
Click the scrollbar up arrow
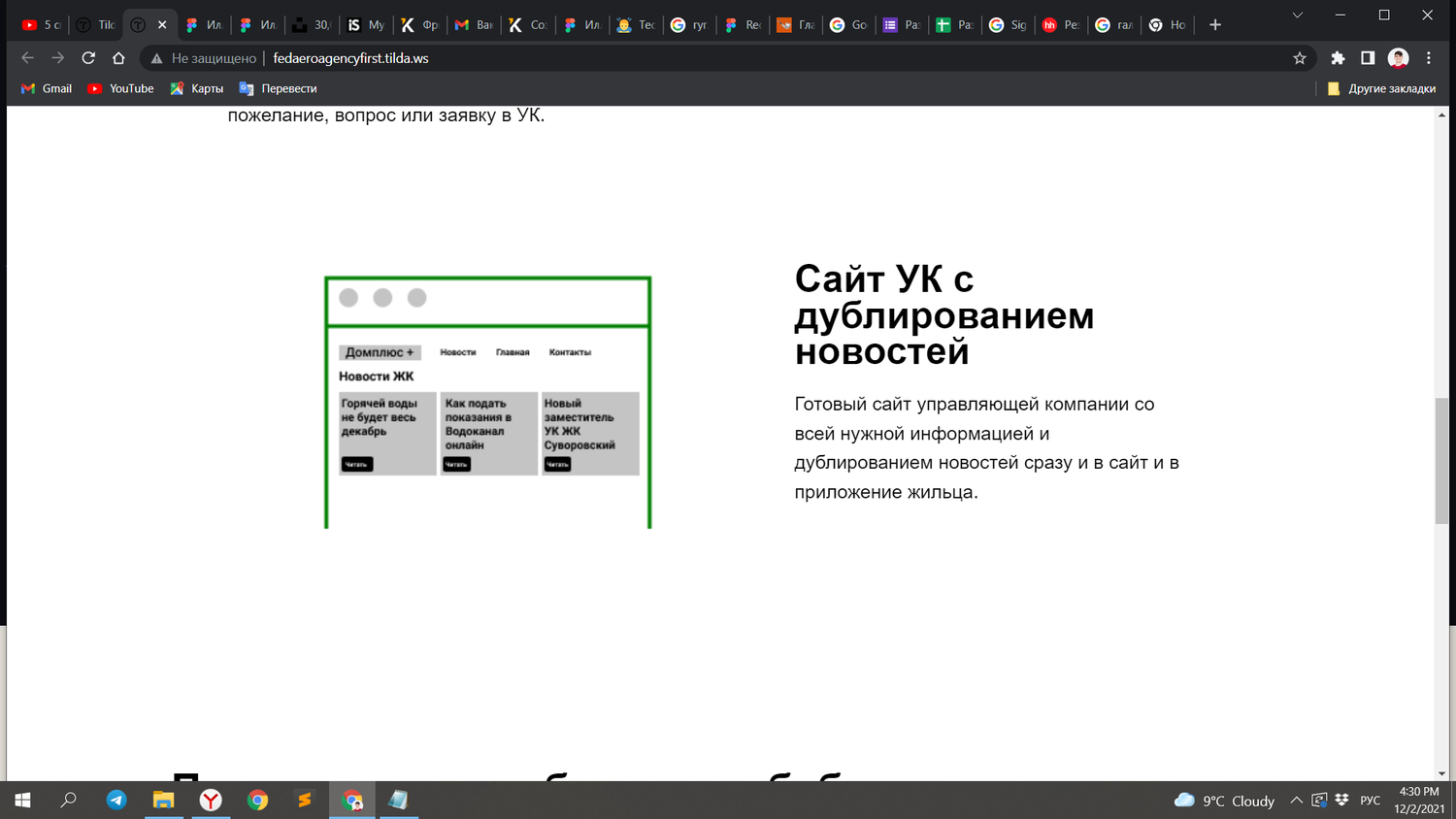pyautogui.click(x=1441, y=115)
